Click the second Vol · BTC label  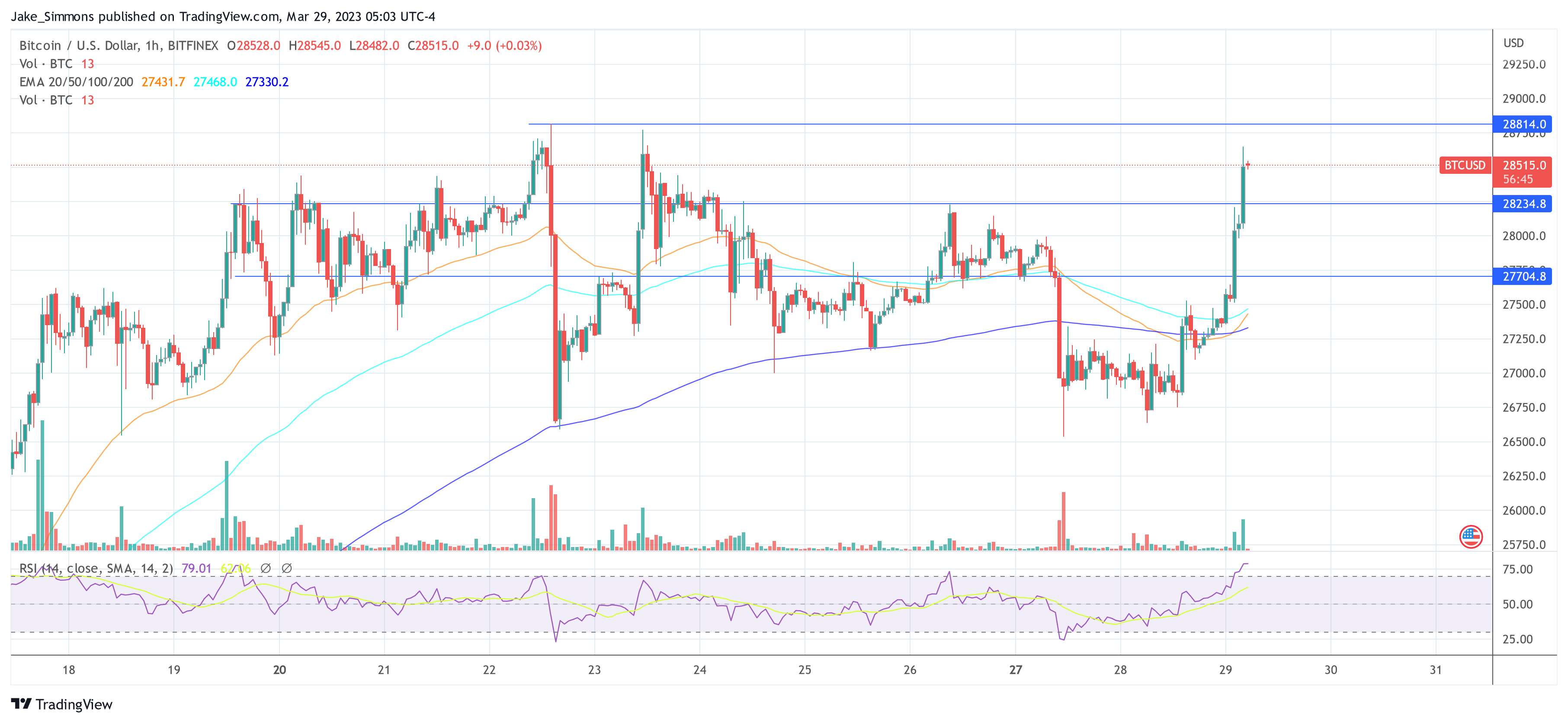(x=46, y=100)
